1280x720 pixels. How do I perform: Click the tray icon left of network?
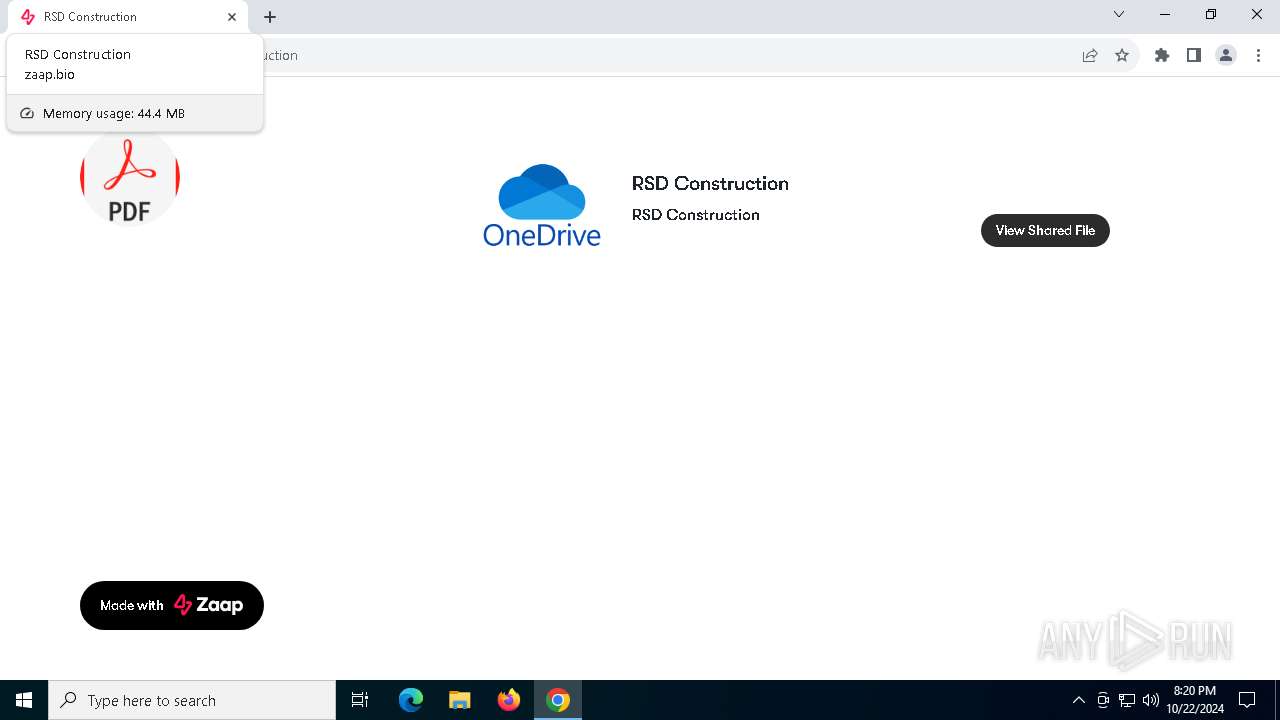click(1103, 700)
